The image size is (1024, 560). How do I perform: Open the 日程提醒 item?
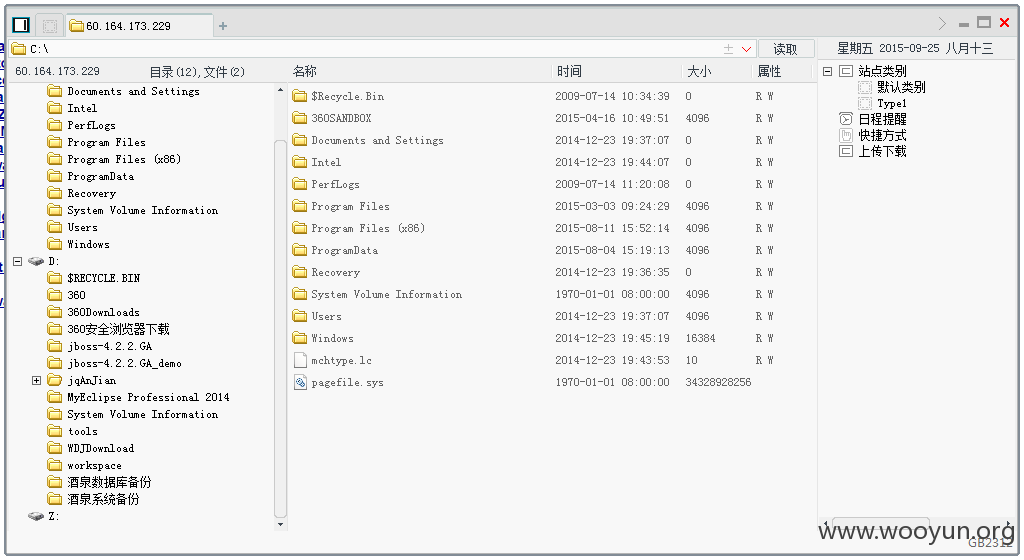(x=882, y=119)
